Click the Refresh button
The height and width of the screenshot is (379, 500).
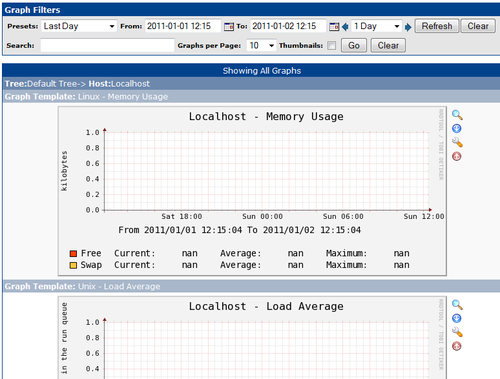click(437, 26)
